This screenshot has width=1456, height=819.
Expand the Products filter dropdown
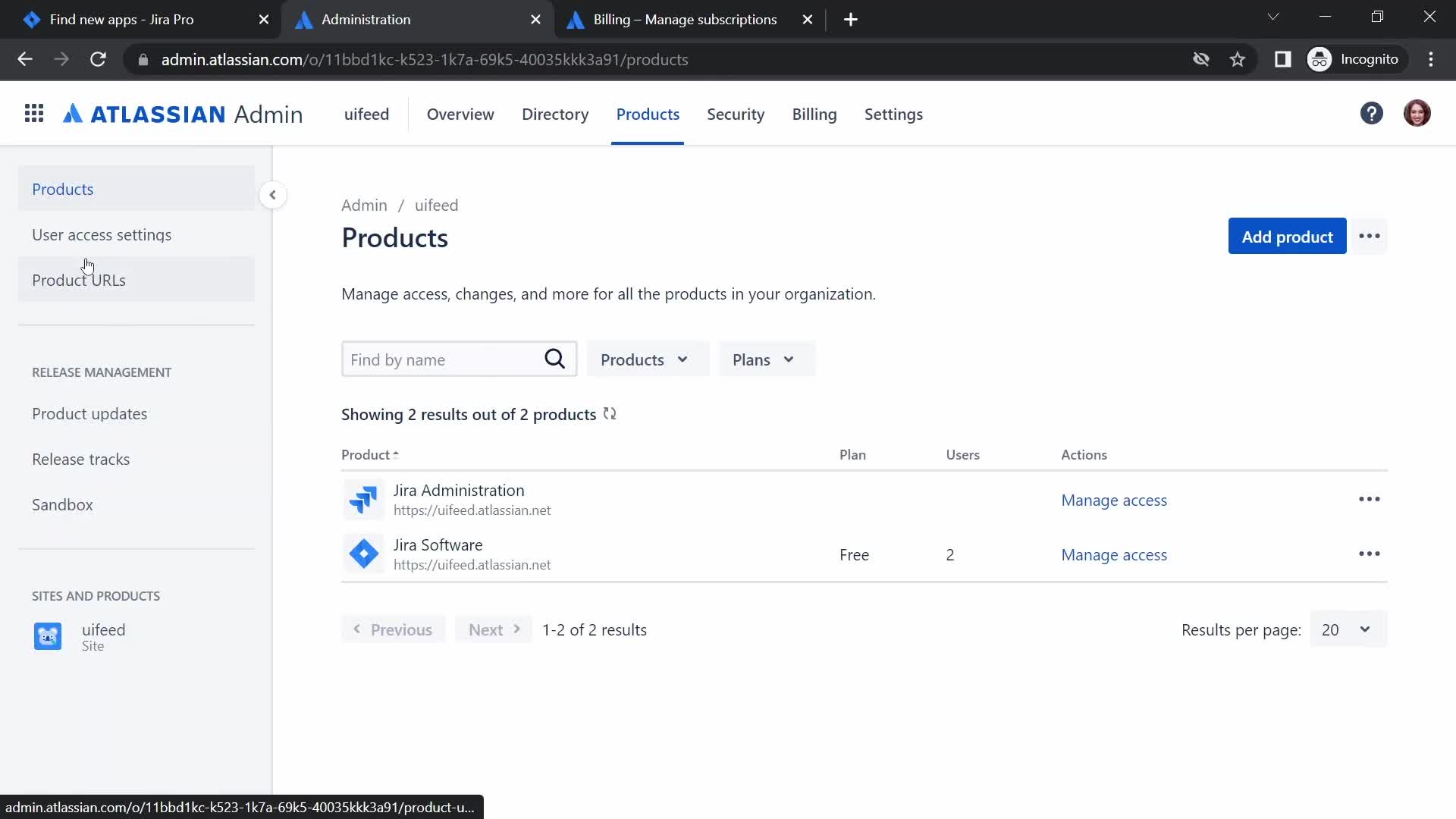coord(647,359)
